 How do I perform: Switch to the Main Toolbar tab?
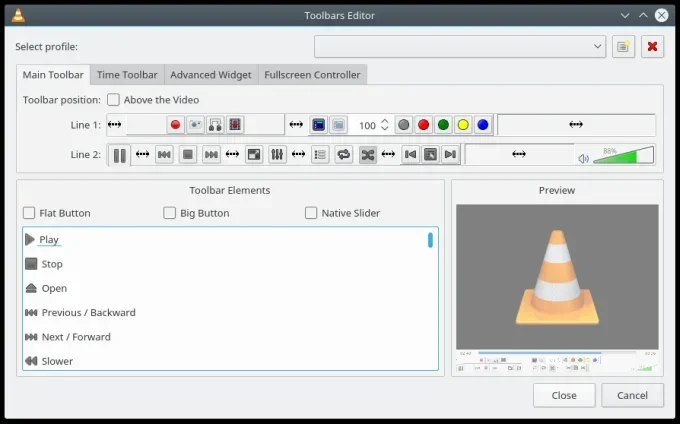coord(53,75)
